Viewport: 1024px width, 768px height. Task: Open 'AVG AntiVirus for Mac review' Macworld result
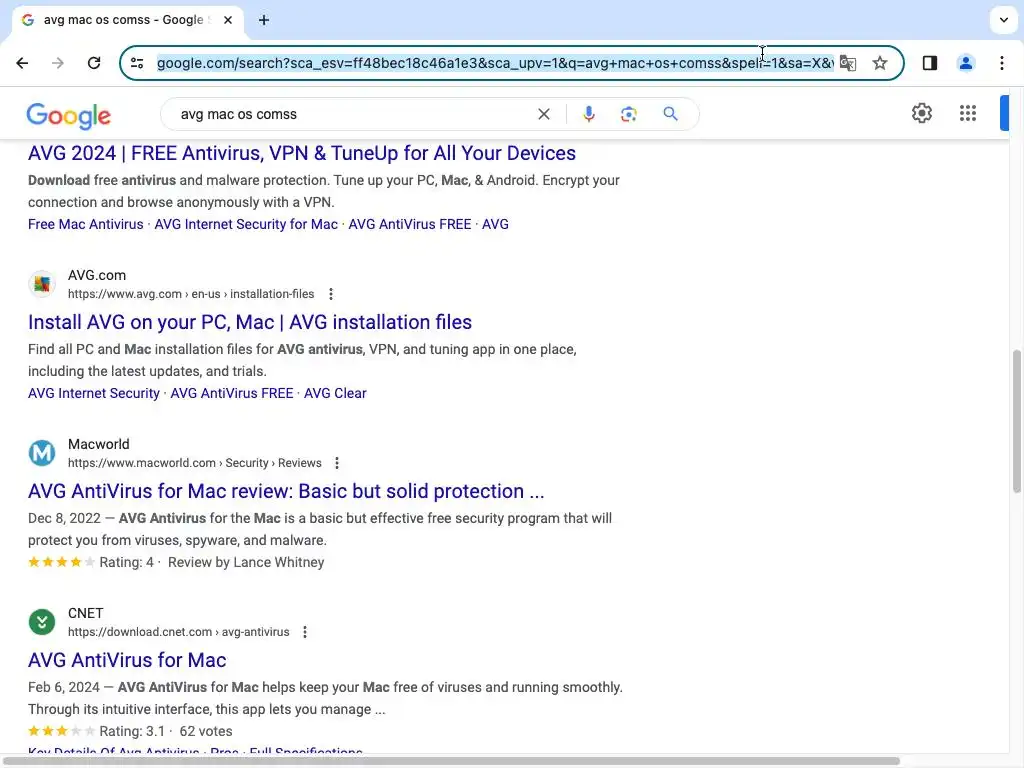tap(286, 491)
